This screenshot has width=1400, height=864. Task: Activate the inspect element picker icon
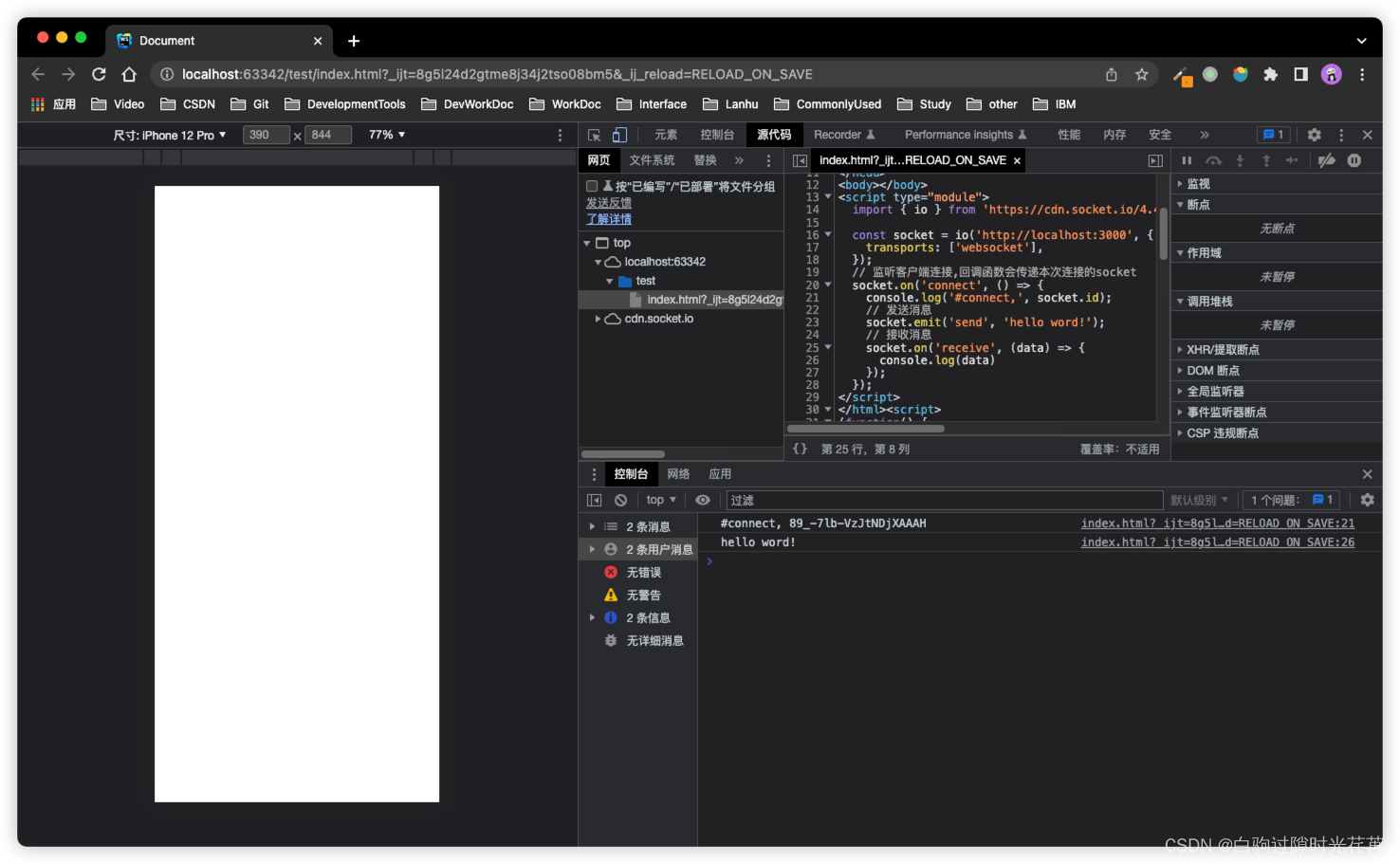[x=594, y=135]
